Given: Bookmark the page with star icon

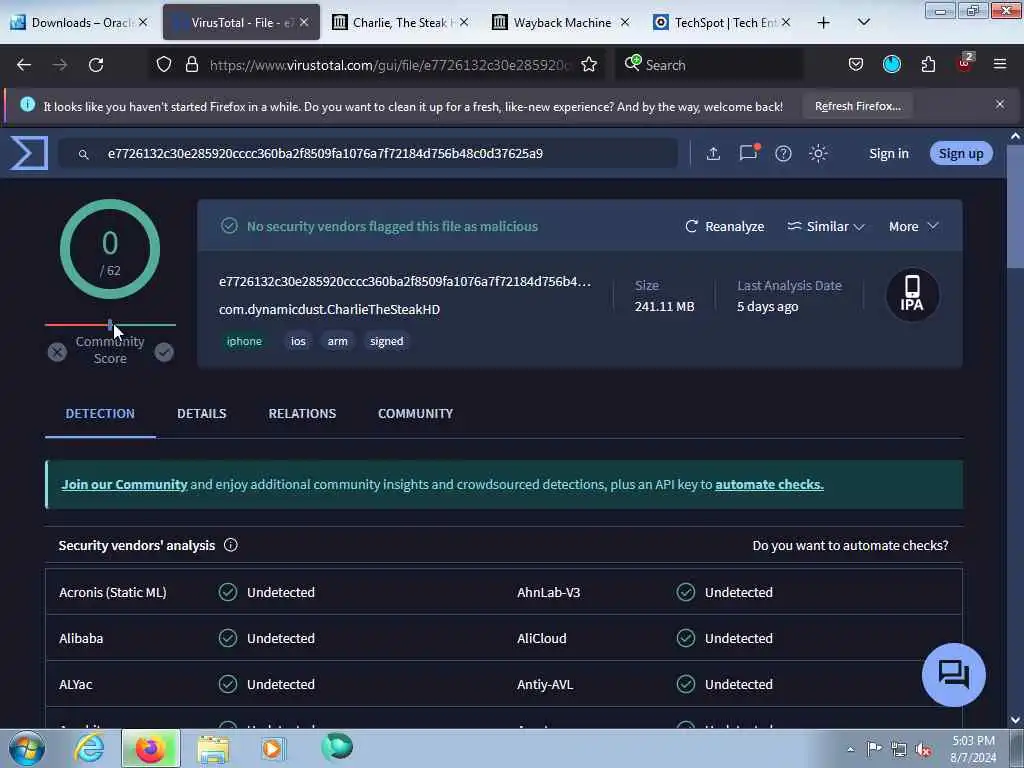Looking at the screenshot, I should (x=589, y=64).
